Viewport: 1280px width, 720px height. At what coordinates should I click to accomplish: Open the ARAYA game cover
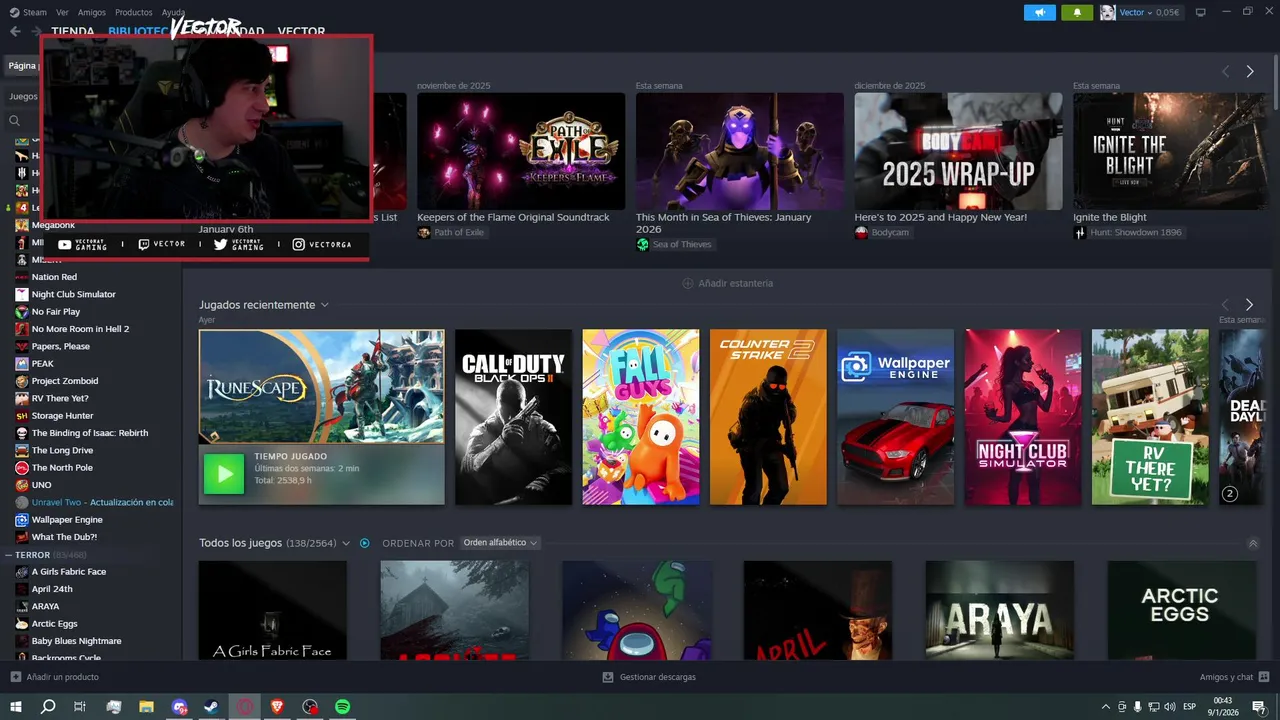(1000, 610)
